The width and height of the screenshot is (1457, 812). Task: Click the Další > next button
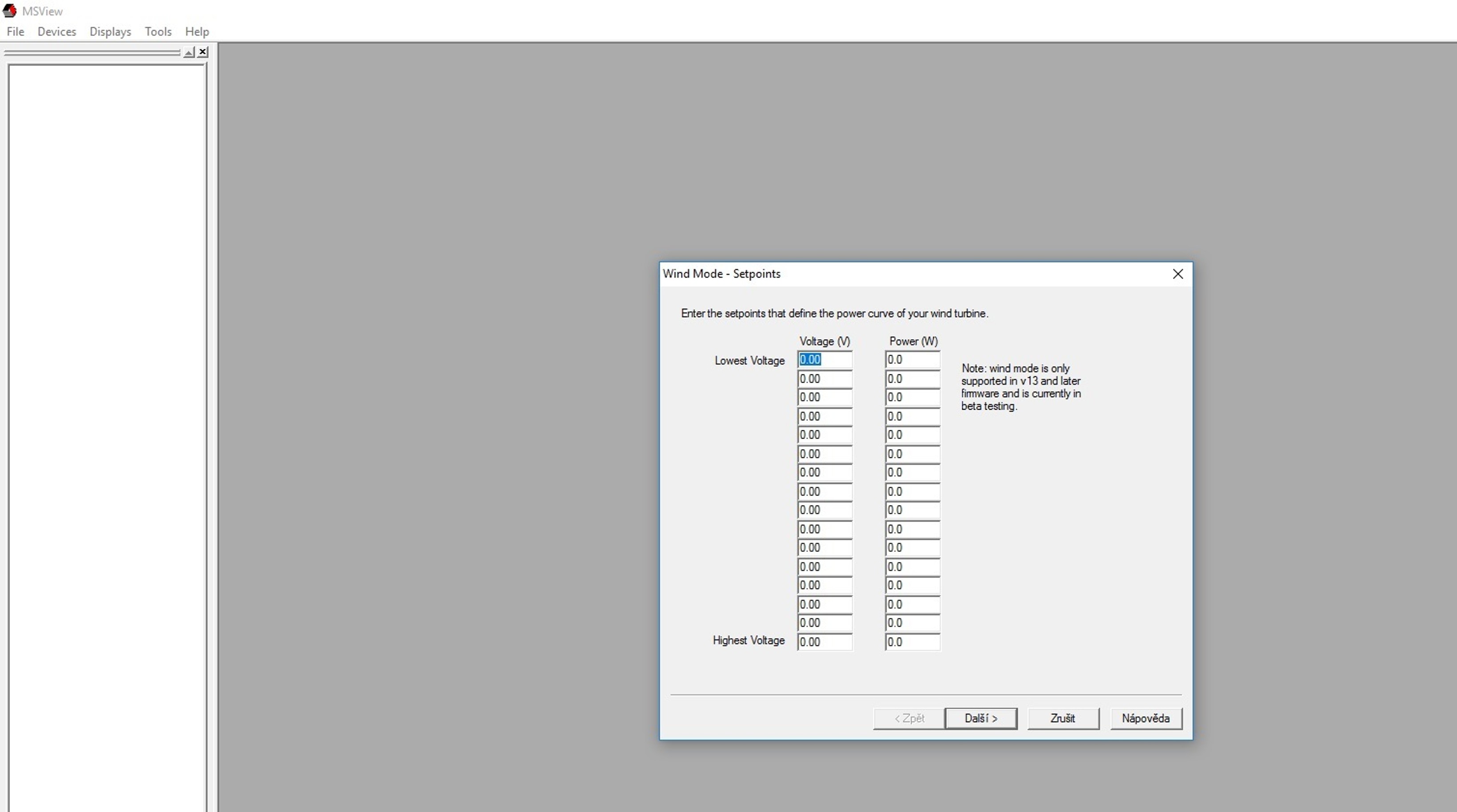(x=980, y=718)
